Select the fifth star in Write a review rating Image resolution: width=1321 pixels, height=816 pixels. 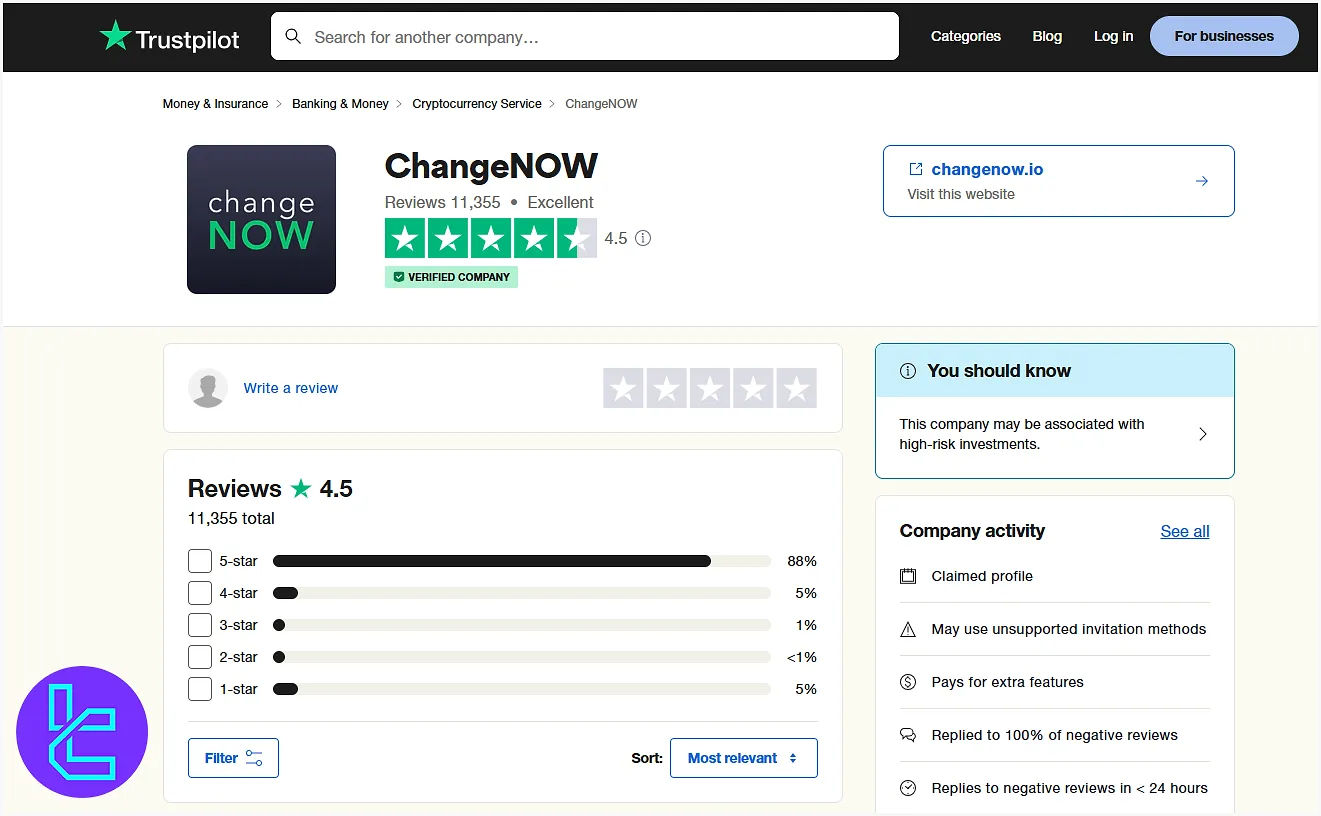797,388
